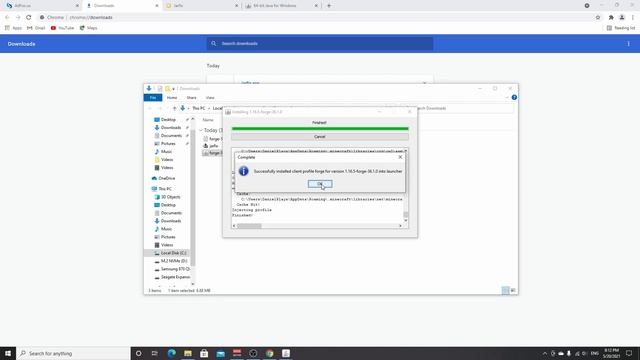Image resolution: width=640 pixels, height=360 pixels.
Task: Switch to the 64-bit Java for Windows tab
Action: coord(282,6)
